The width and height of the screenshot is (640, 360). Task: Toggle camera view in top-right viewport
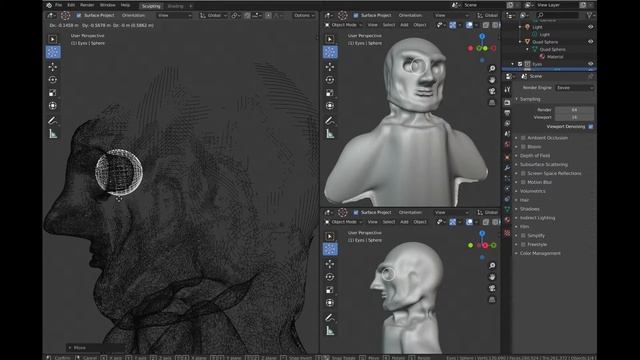492,91
